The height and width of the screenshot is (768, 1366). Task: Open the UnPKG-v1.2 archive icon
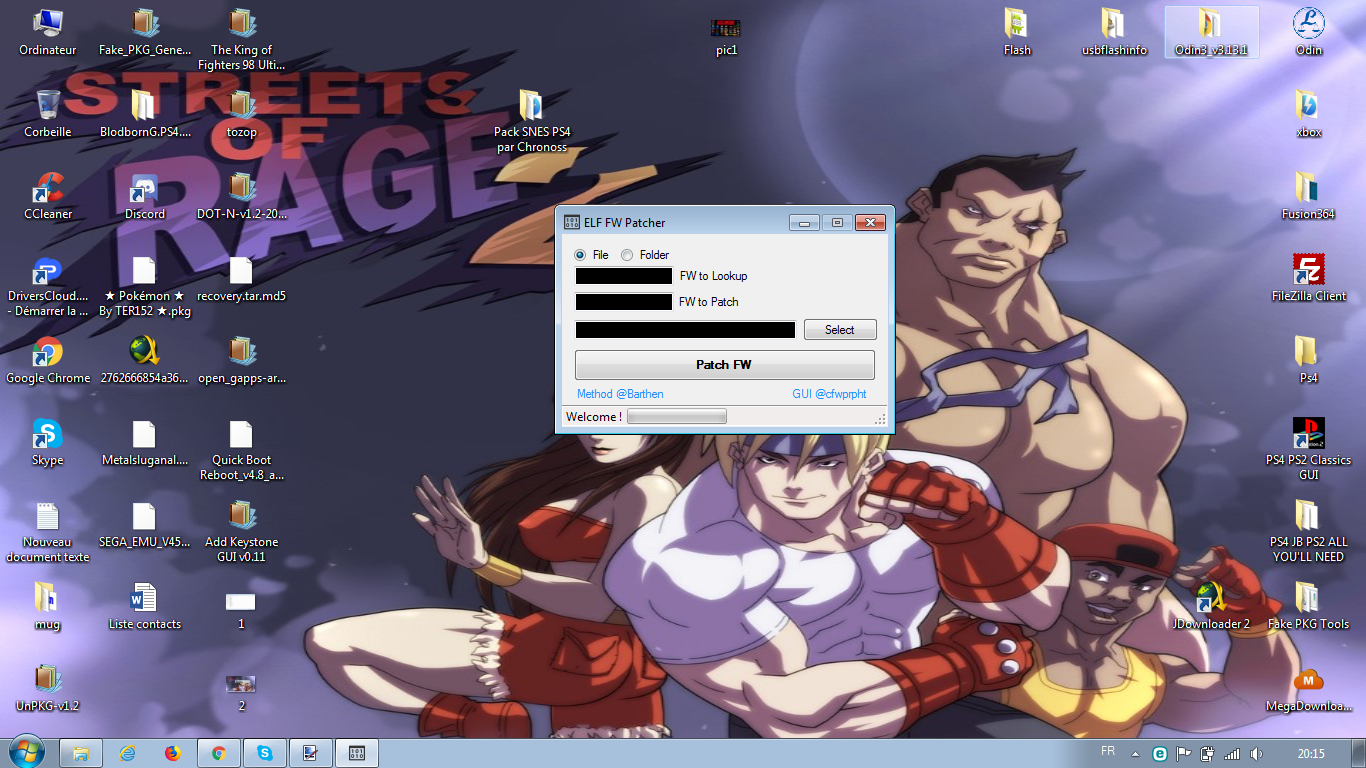pyautogui.click(x=47, y=687)
